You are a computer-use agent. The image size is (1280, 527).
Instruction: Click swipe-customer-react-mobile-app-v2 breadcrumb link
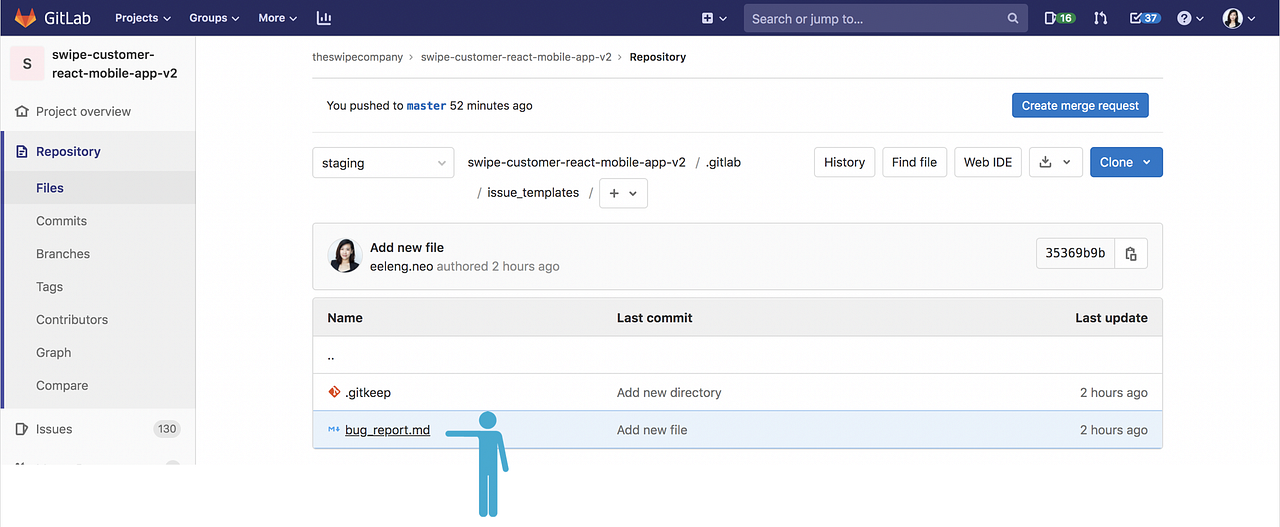point(516,57)
